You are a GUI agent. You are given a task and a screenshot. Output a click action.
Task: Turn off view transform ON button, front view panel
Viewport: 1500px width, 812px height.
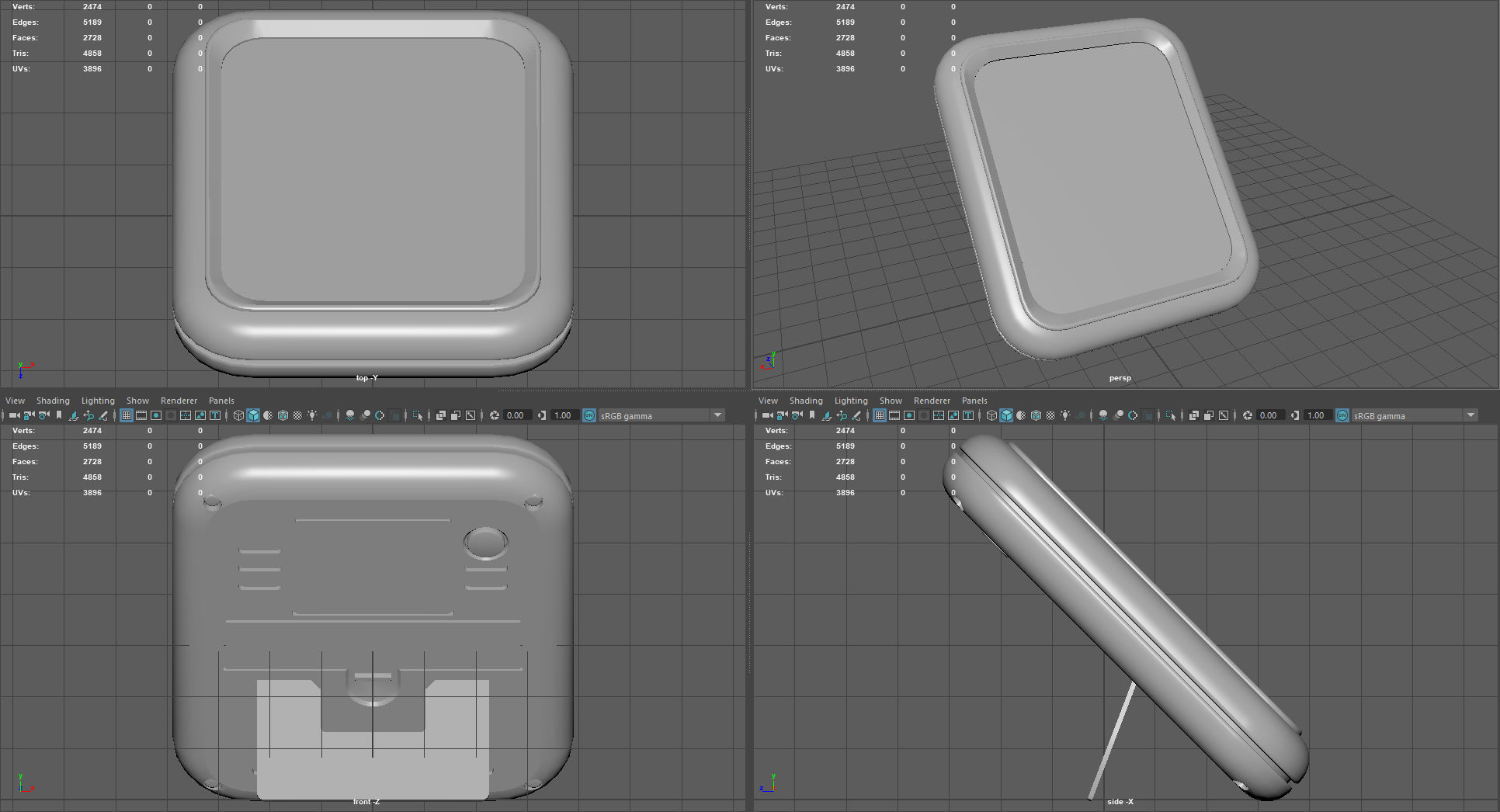[589, 415]
